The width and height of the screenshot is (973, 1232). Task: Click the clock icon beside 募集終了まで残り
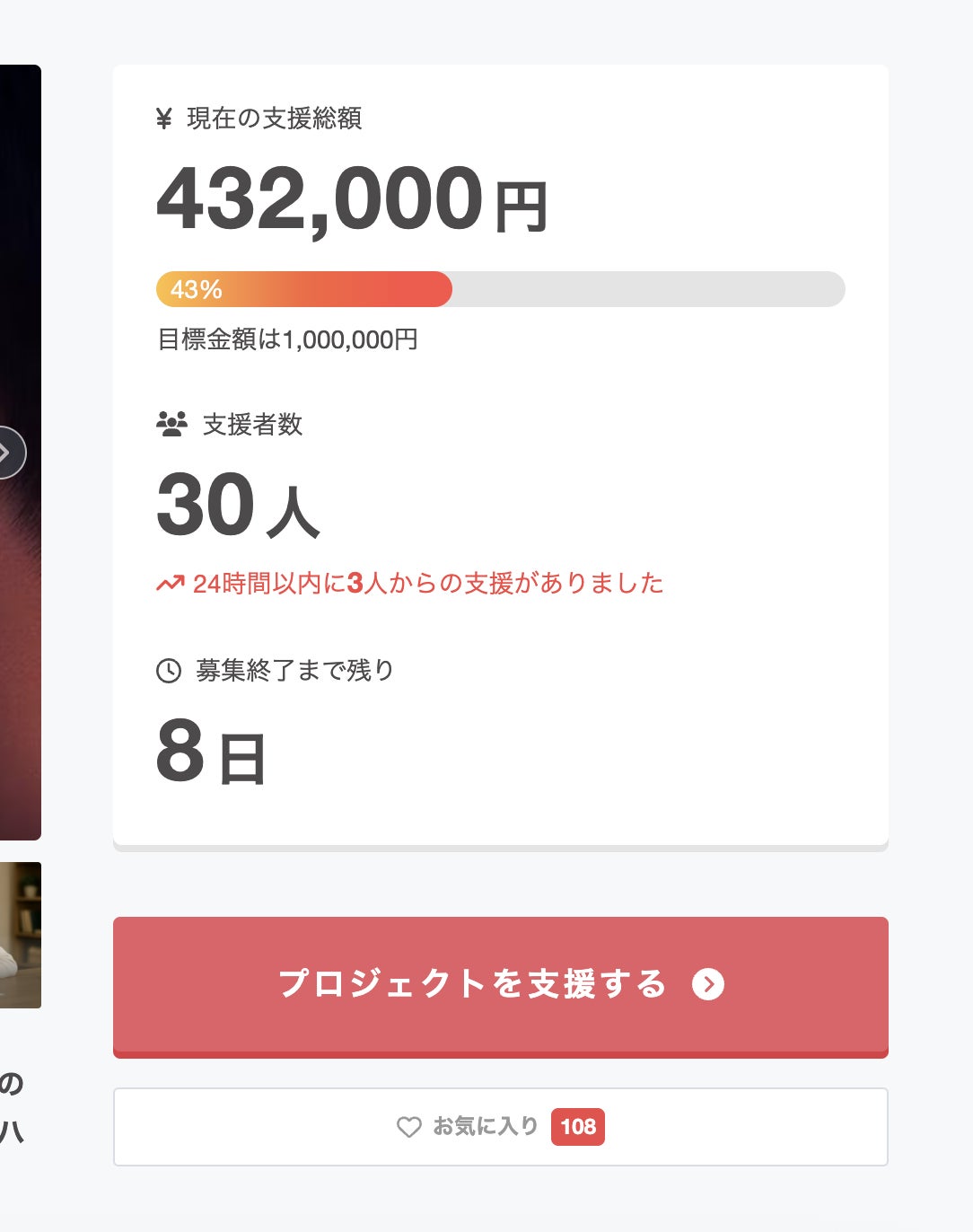click(x=169, y=671)
